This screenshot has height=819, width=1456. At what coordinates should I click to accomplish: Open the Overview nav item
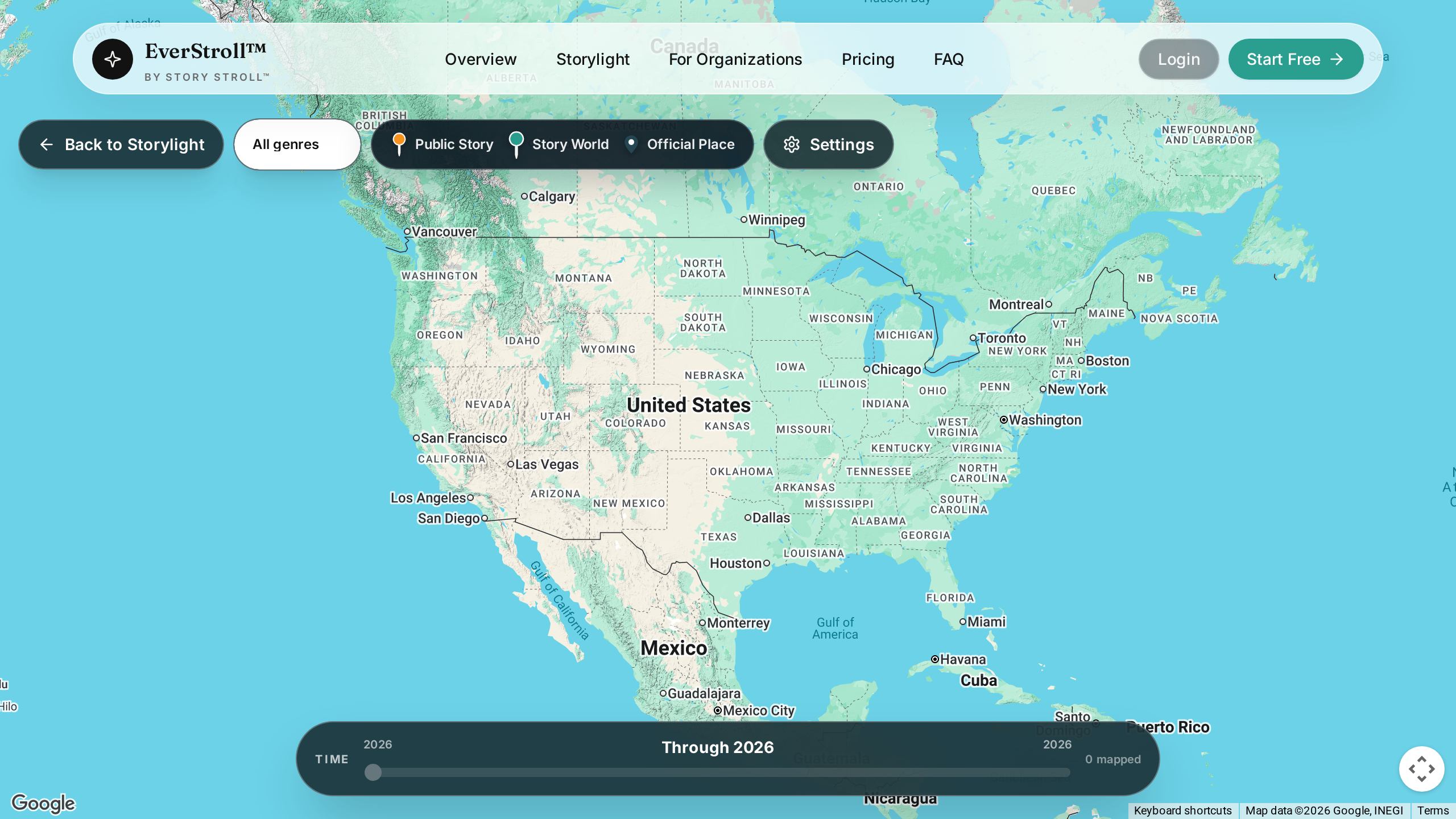[x=481, y=59]
